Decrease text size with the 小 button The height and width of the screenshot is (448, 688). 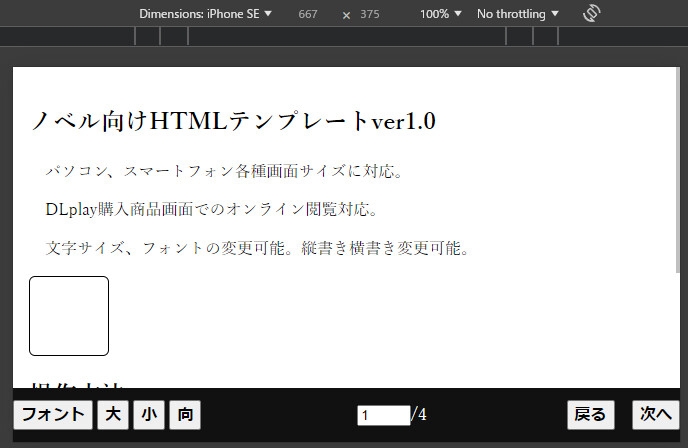[148, 415]
